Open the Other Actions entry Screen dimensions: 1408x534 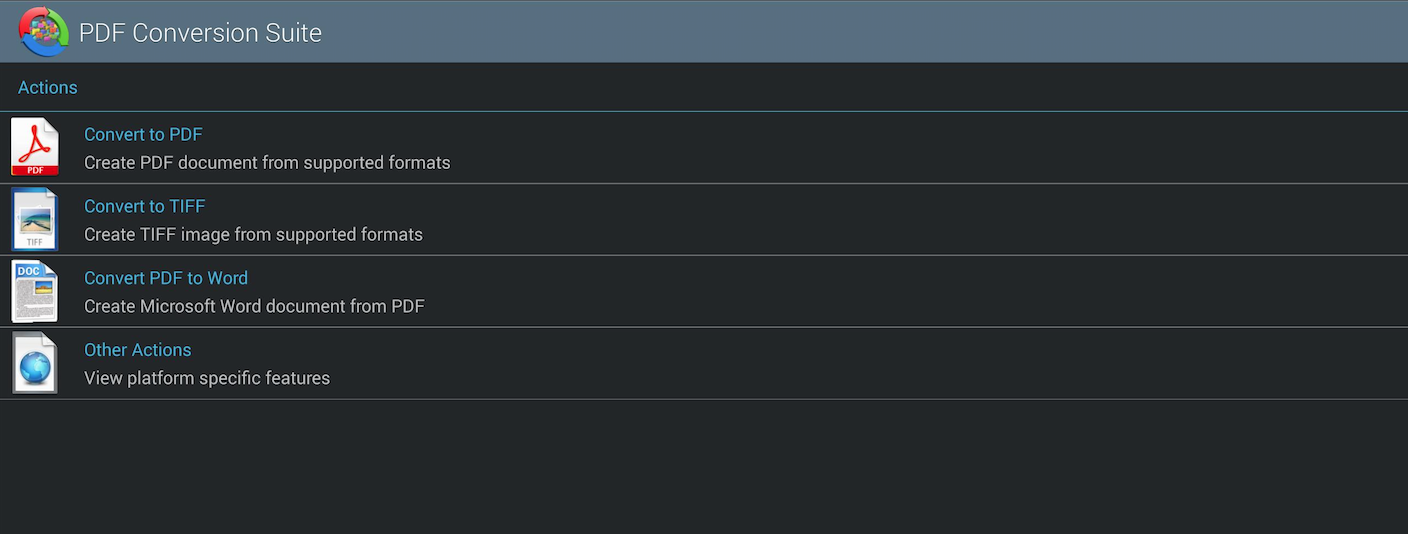point(704,364)
